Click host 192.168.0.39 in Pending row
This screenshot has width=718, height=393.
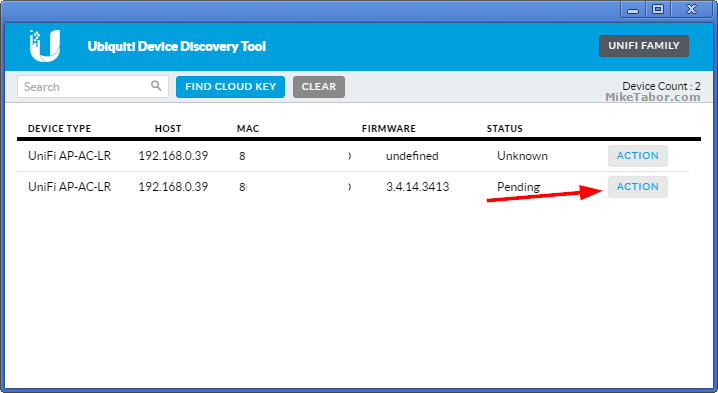173,187
